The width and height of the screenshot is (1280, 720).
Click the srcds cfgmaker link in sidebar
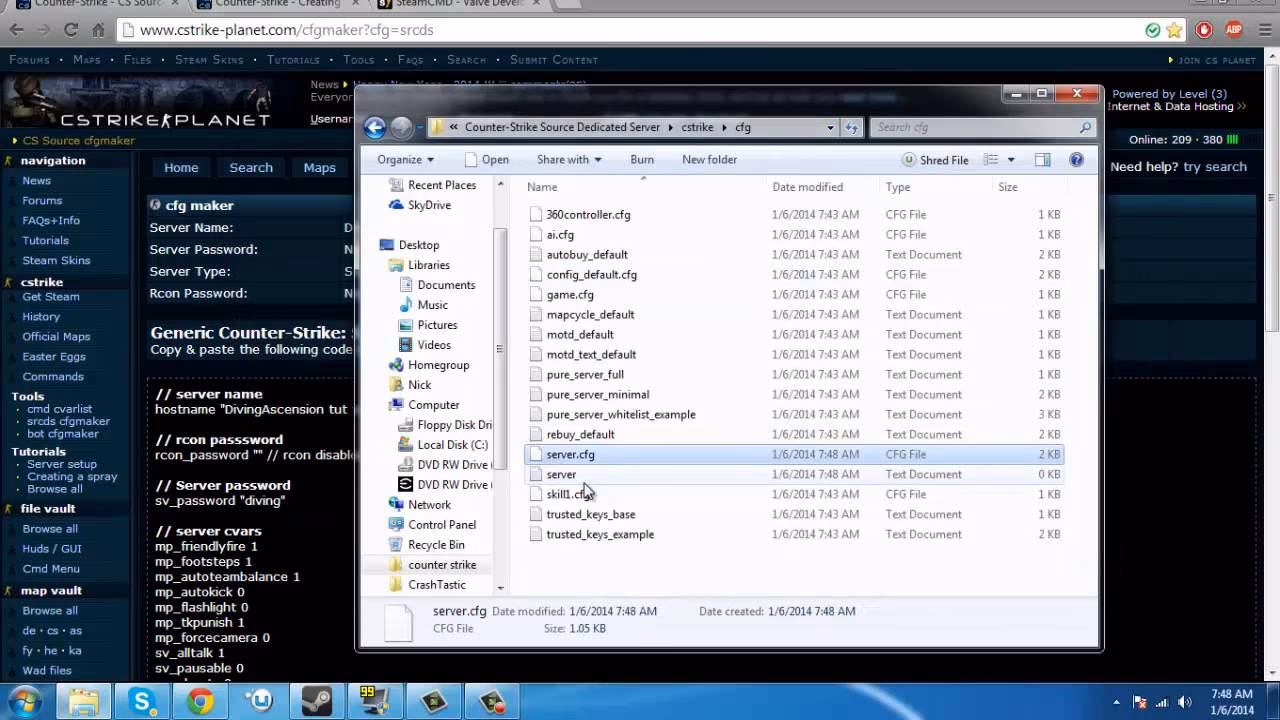point(68,421)
